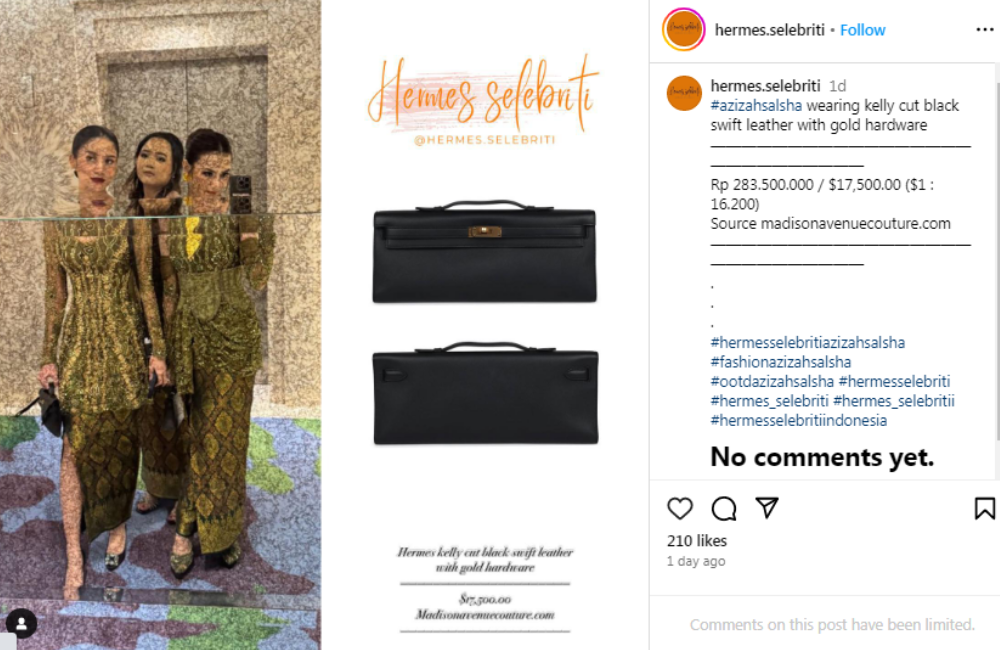The image size is (1000, 650).
Task: Click tagged people icon on photo
Action: click(21, 624)
